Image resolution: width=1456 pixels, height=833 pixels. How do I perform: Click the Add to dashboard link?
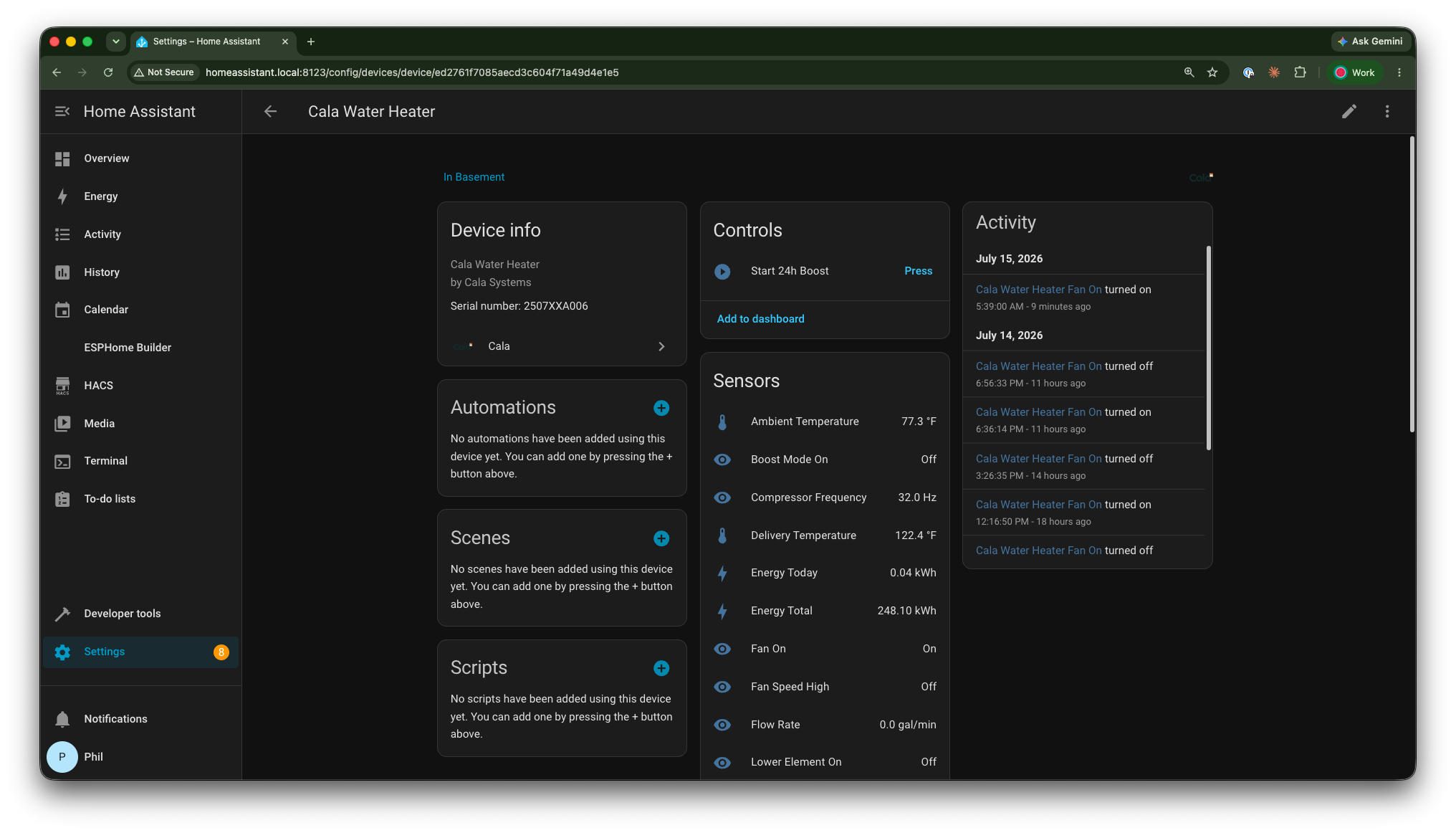coord(761,319)
